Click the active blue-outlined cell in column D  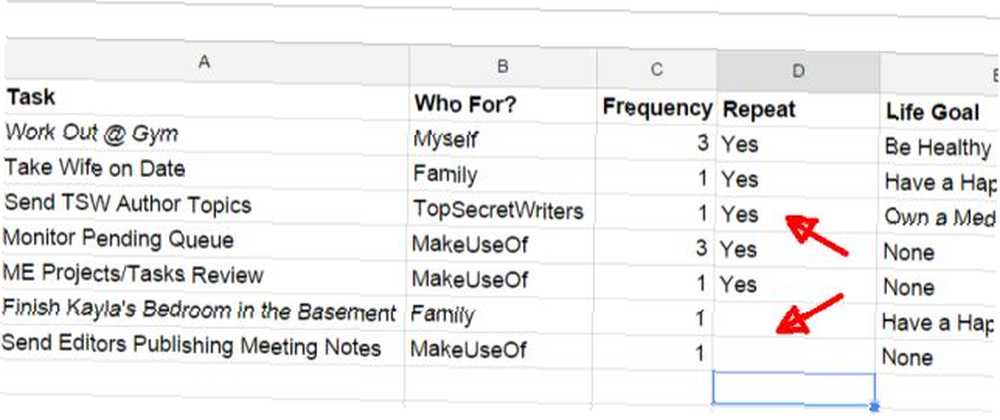click(794, 389)
